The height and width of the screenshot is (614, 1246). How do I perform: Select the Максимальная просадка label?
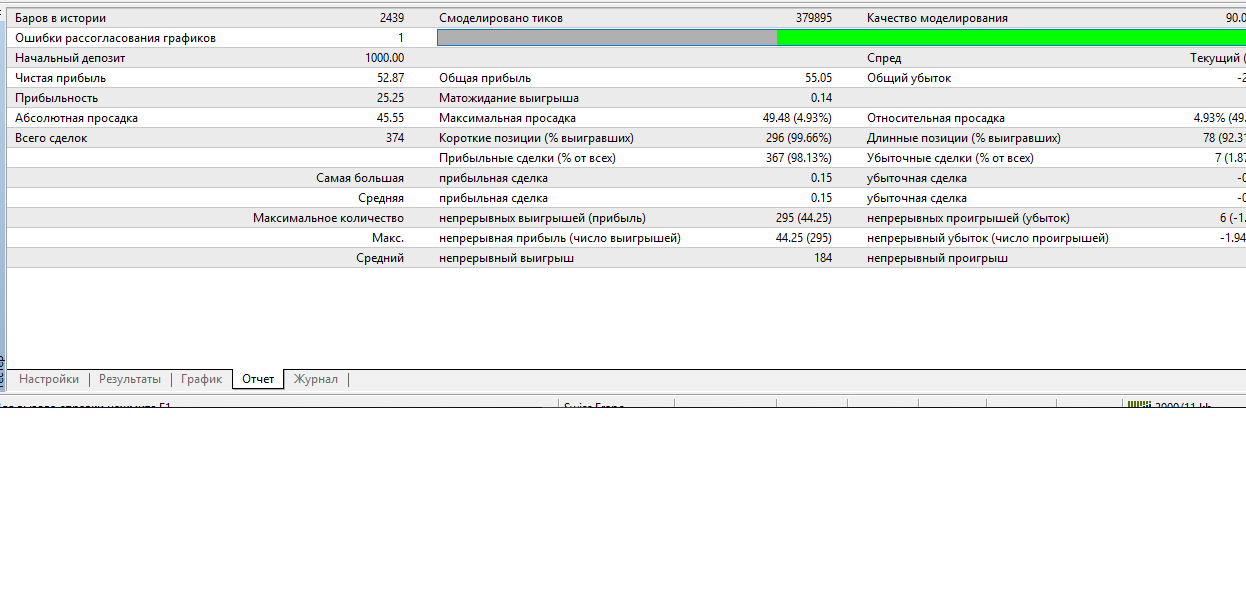tap(507, 118)
